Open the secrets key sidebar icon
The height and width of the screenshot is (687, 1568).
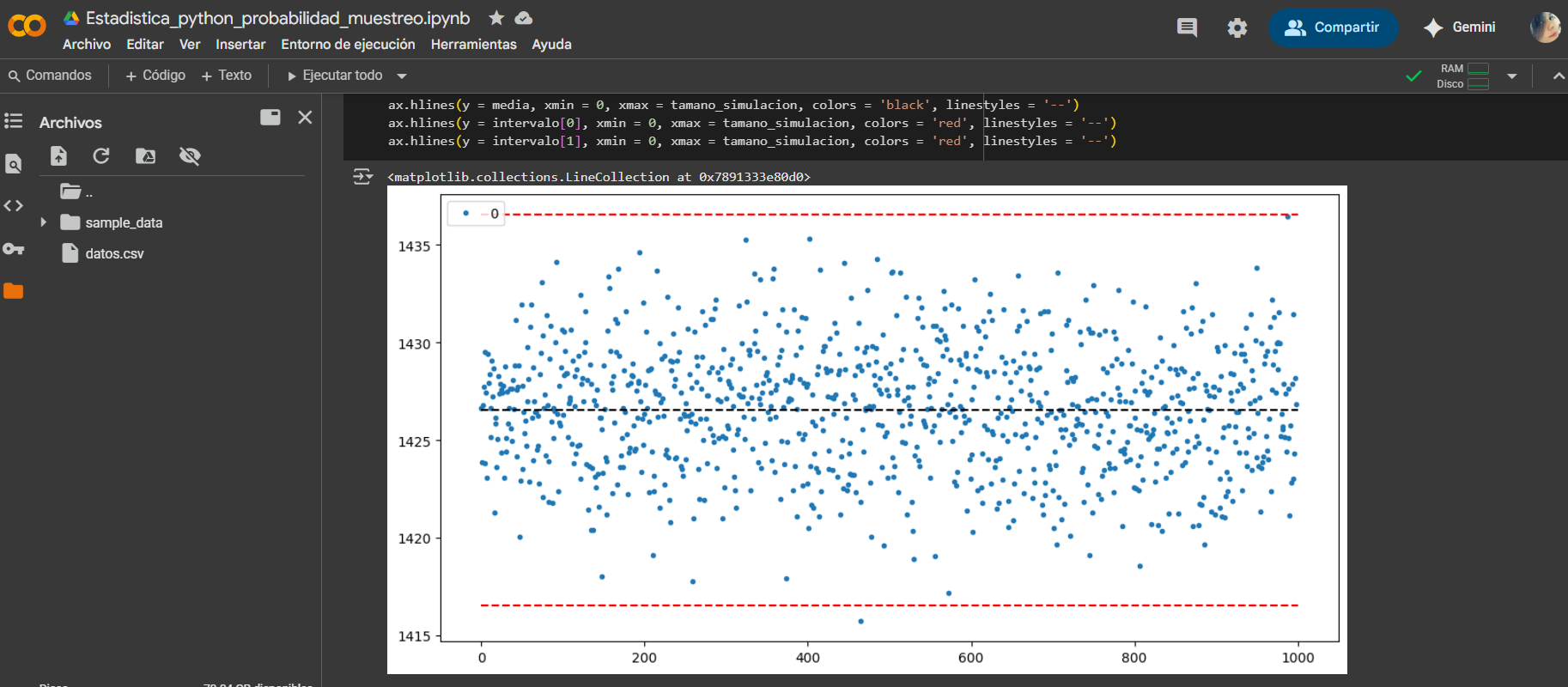13,249
